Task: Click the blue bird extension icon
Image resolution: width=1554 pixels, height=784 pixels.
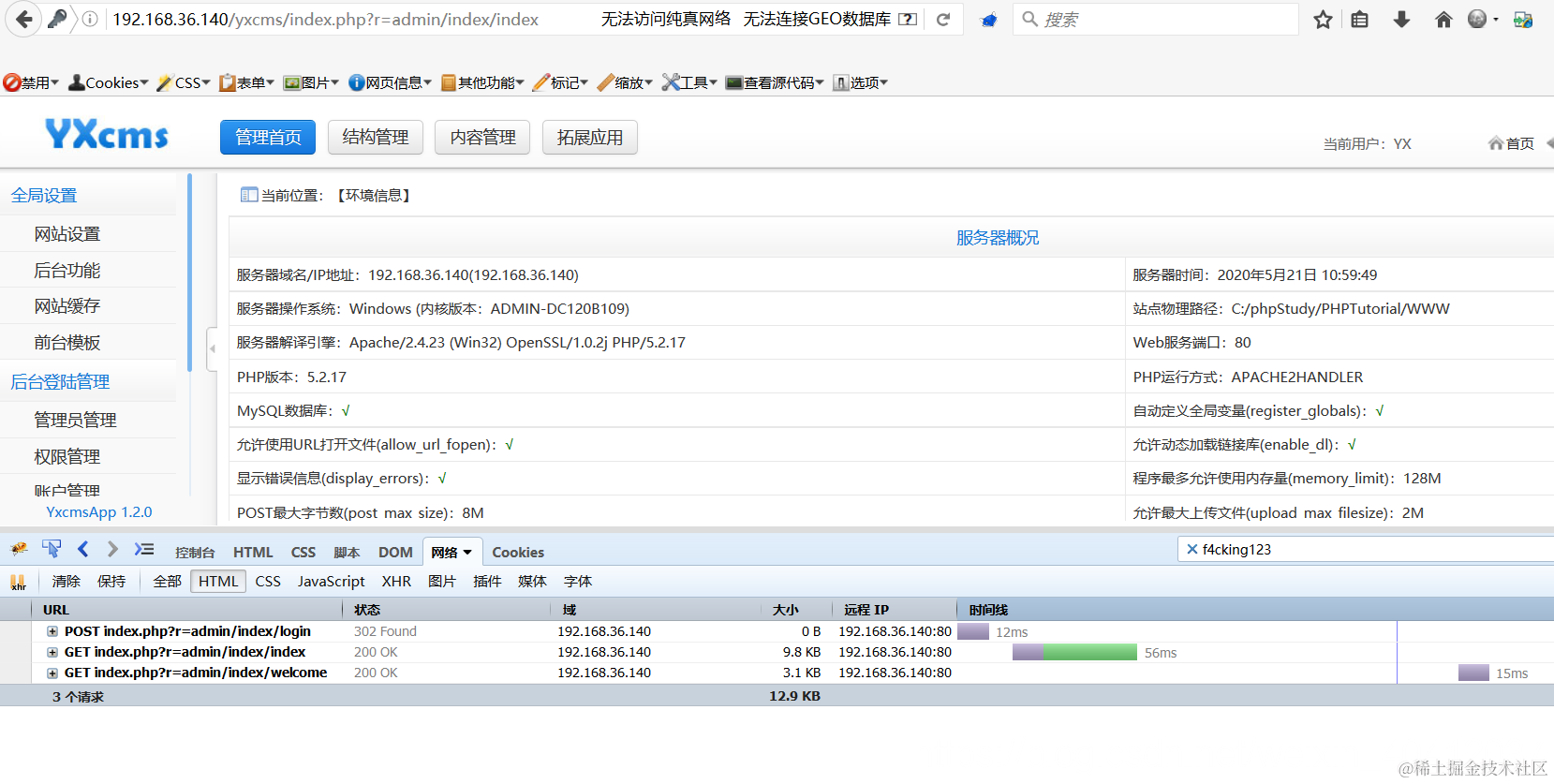Action: point(988,20)
